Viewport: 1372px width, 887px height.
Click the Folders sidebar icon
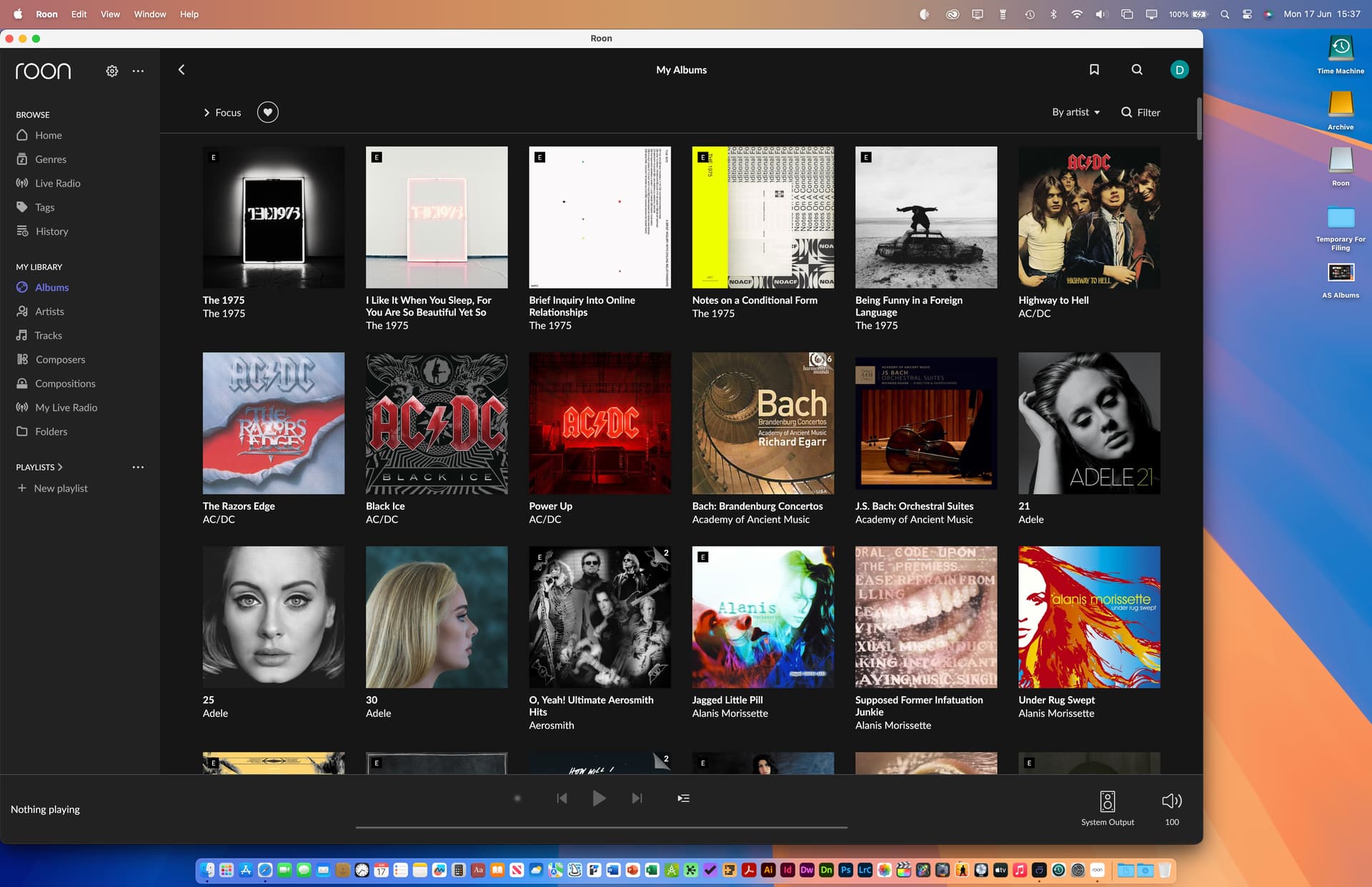[x=22, y=432]
